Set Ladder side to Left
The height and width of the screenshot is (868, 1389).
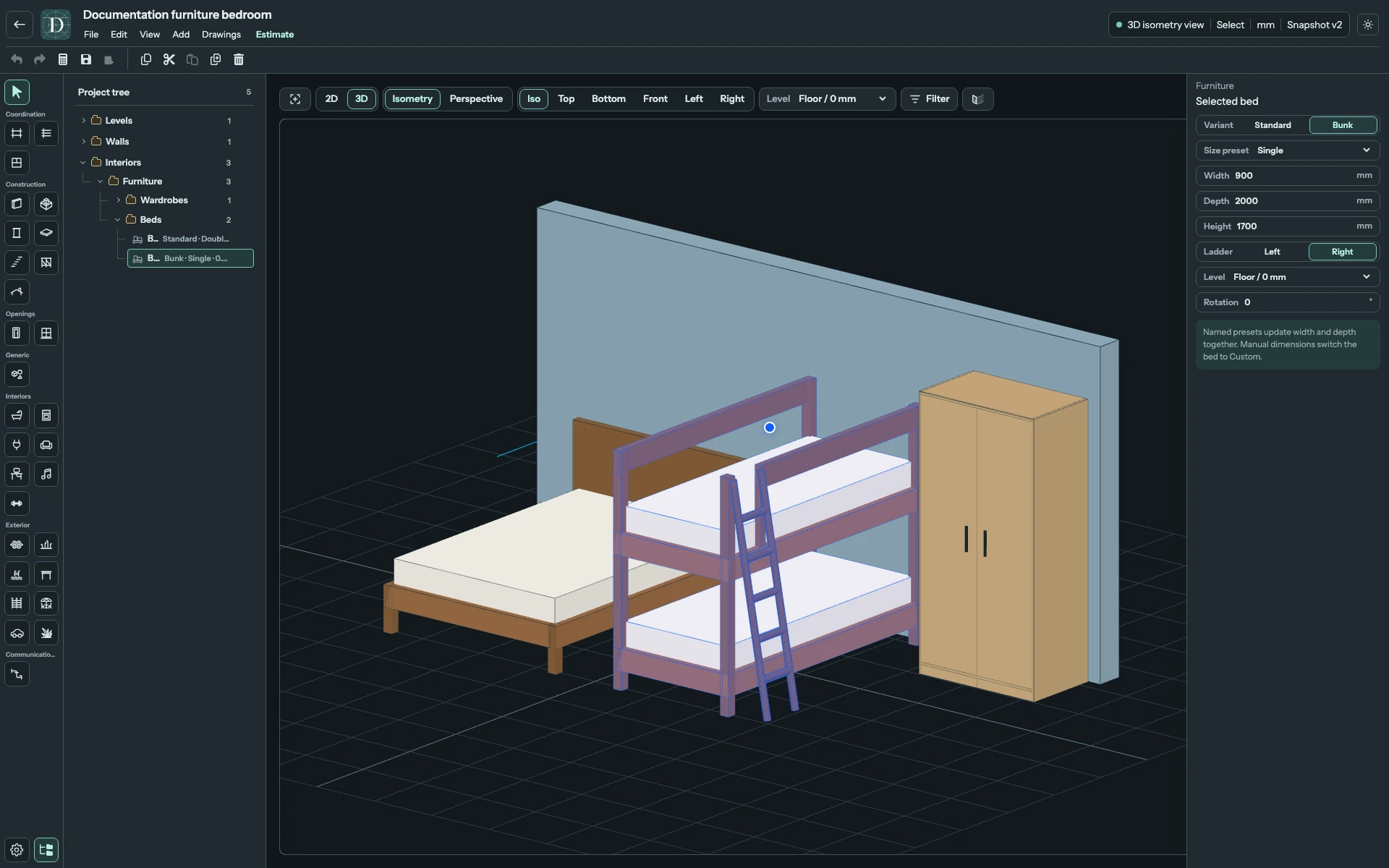tap(1272, 252)
